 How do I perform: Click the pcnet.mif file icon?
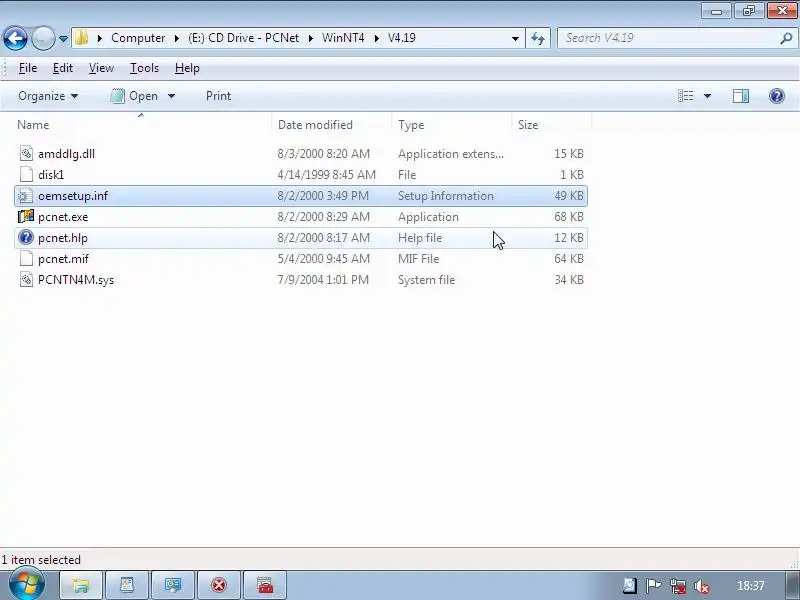pos(26,258)
